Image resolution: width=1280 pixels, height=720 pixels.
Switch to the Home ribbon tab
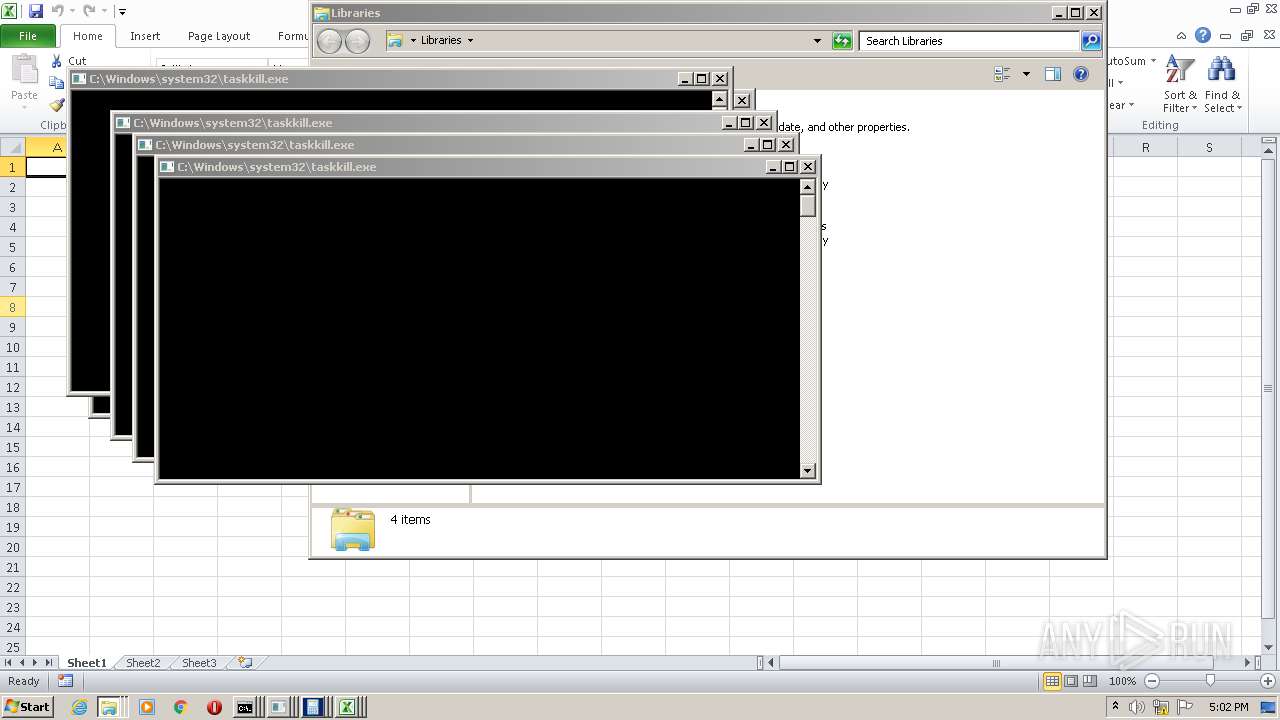(x=87, y=36)
